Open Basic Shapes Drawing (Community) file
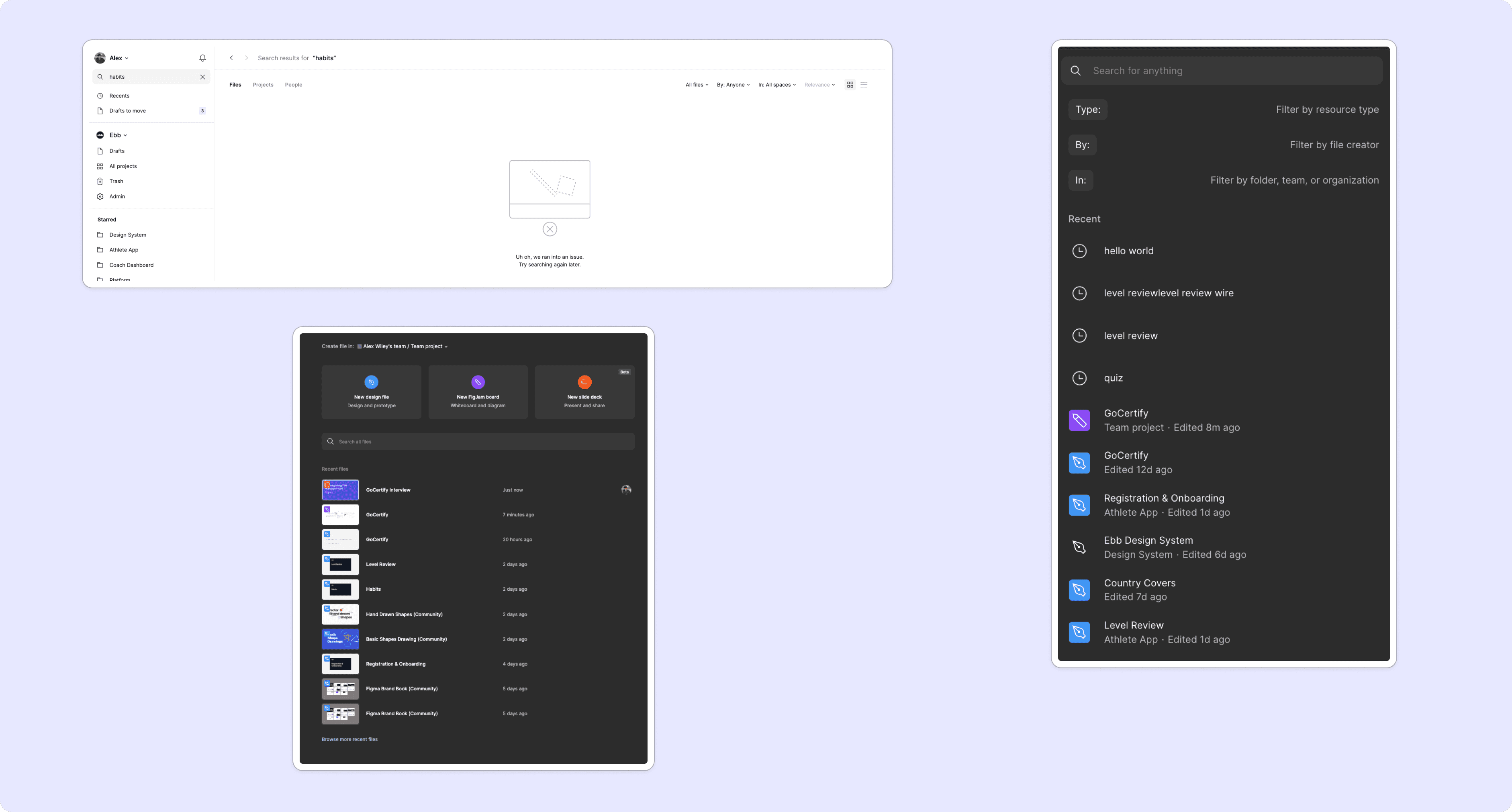This screenshot has height=812, width=1512. coord(478,639)
